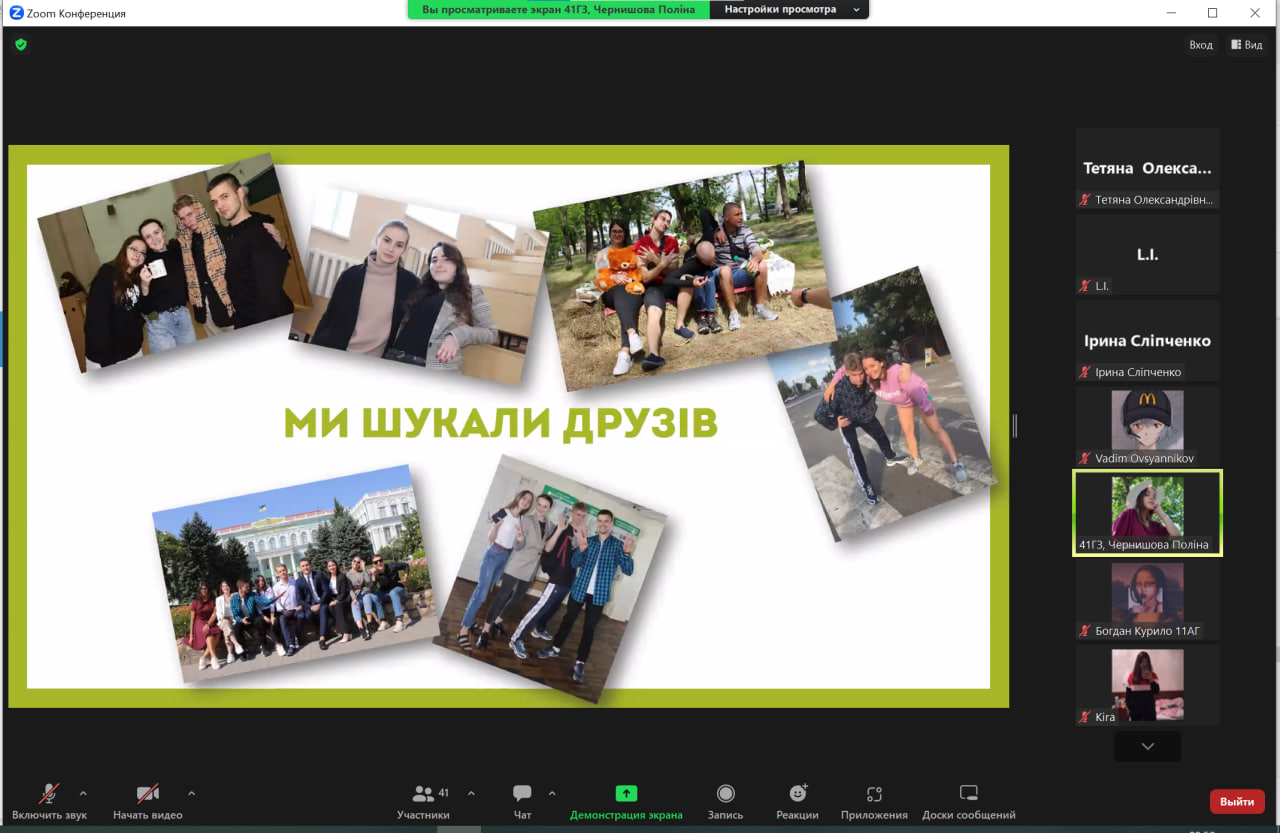The image size is (1280, 833).
Task: Open the Чат chat panel
Action: pos(522,801)
